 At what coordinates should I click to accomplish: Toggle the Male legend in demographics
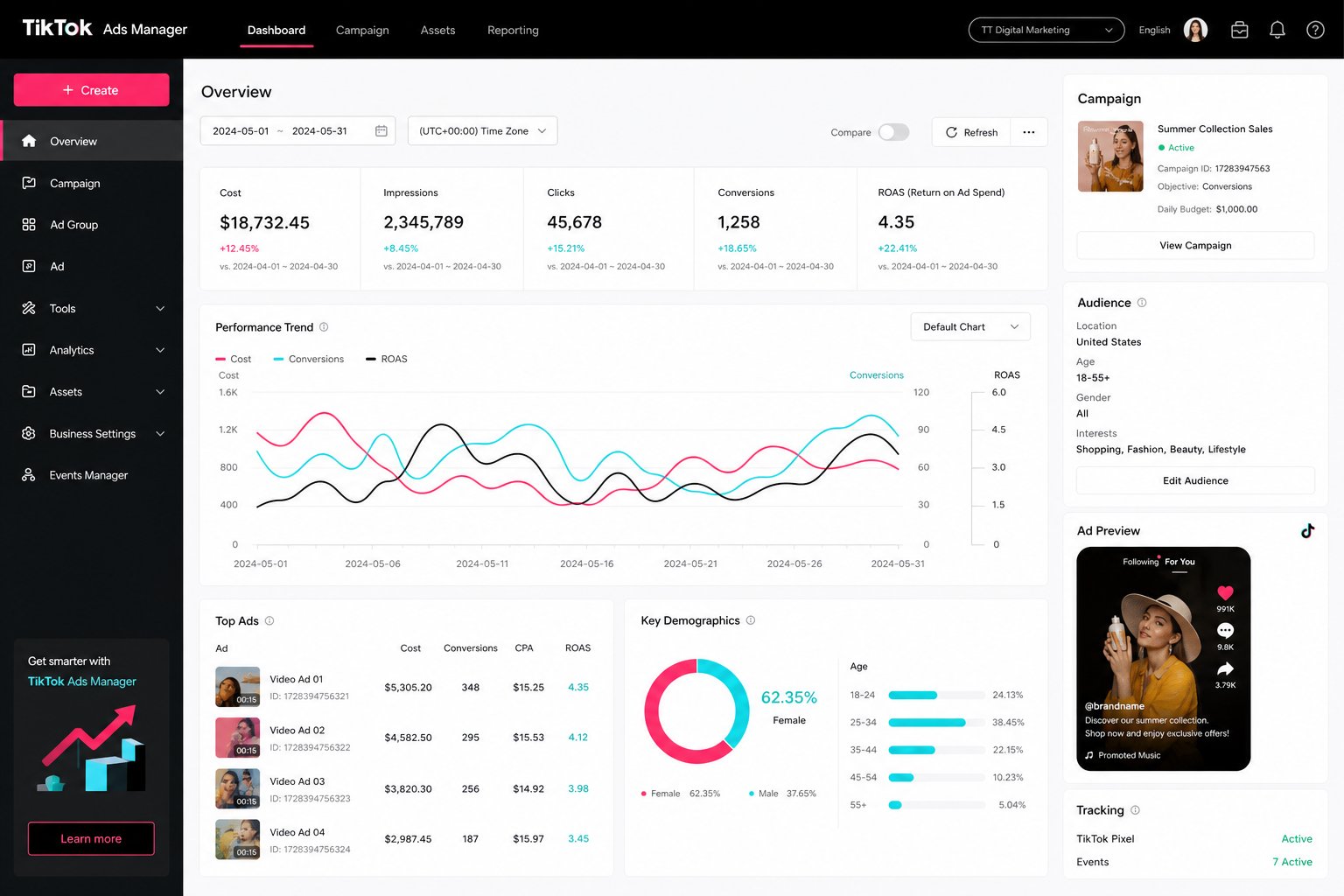tap(782, 794)
